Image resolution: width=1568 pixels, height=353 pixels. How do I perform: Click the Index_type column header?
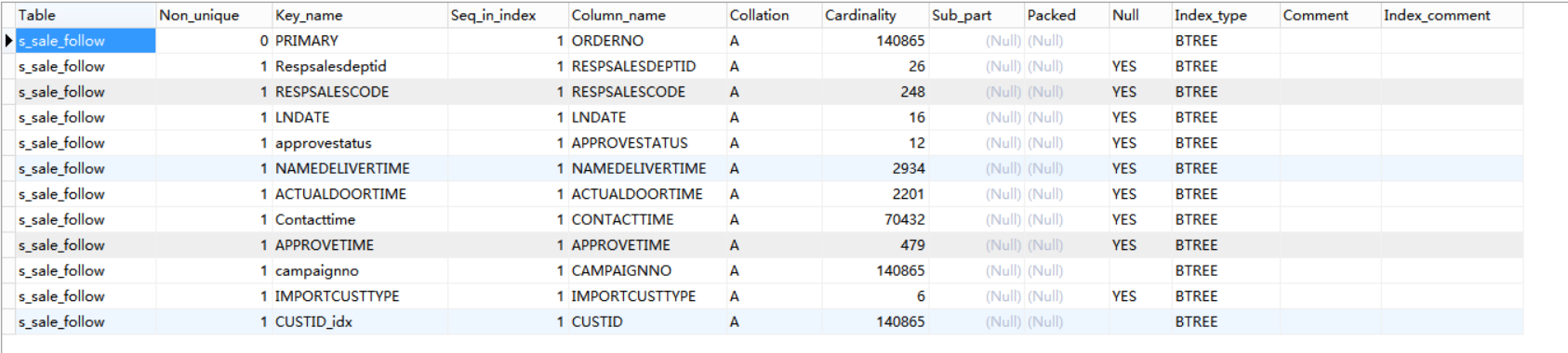[1225, 15]
